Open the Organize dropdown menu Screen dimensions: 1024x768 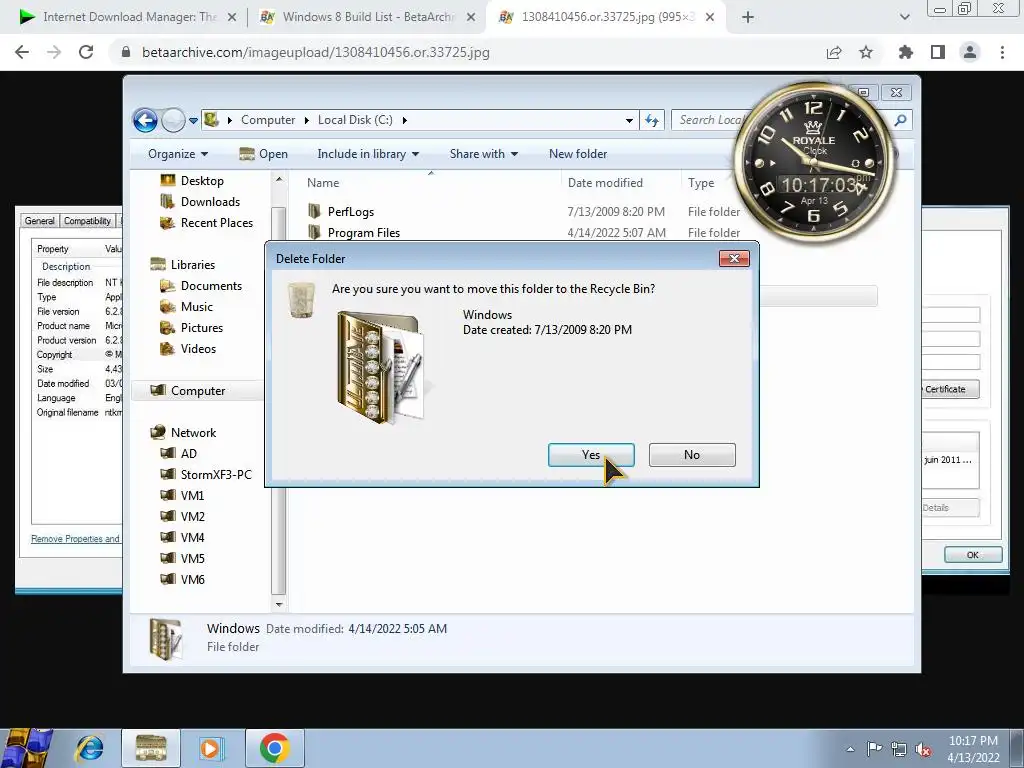[x=178, y=154]
